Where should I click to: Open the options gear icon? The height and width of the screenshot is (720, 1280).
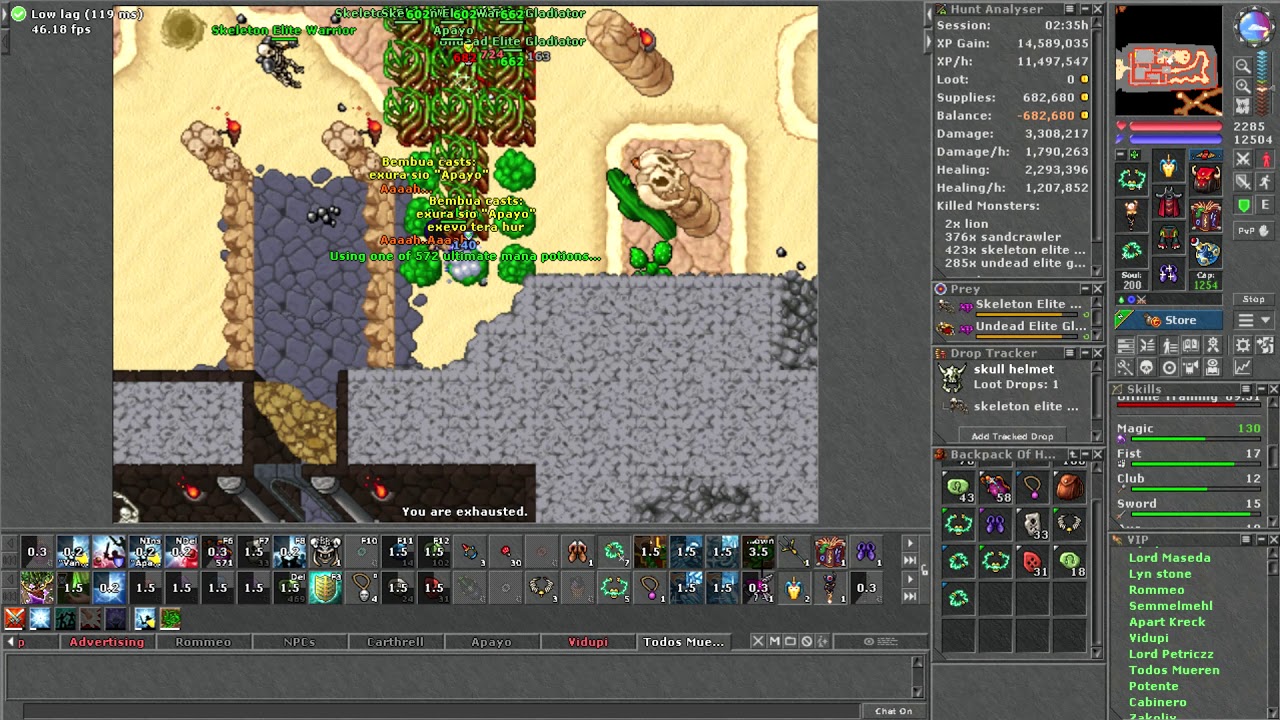(x=1243, y=346)
